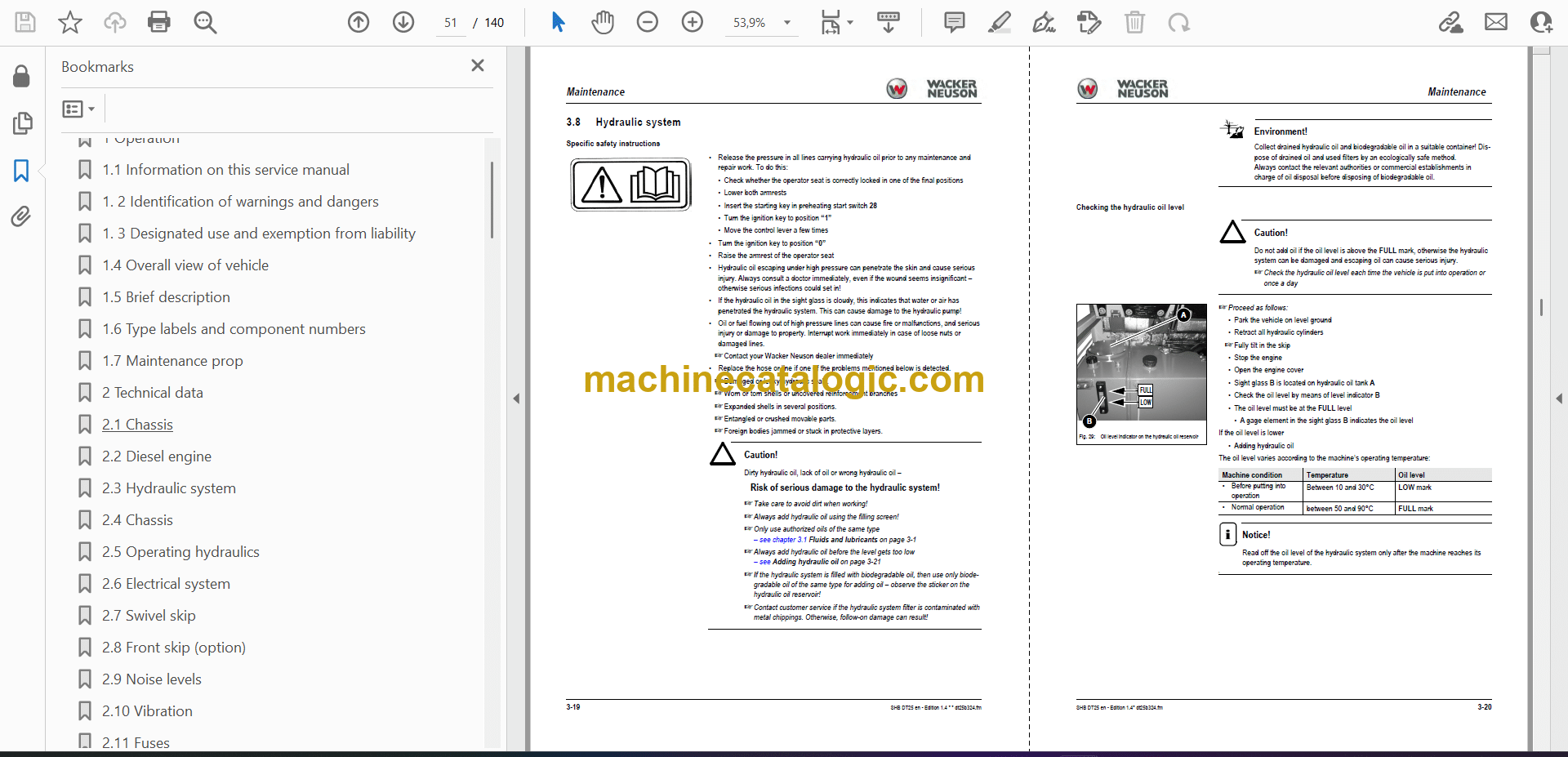Go to previous page arrow
This screenshot has width=1568, height=757.
point(359,22)
